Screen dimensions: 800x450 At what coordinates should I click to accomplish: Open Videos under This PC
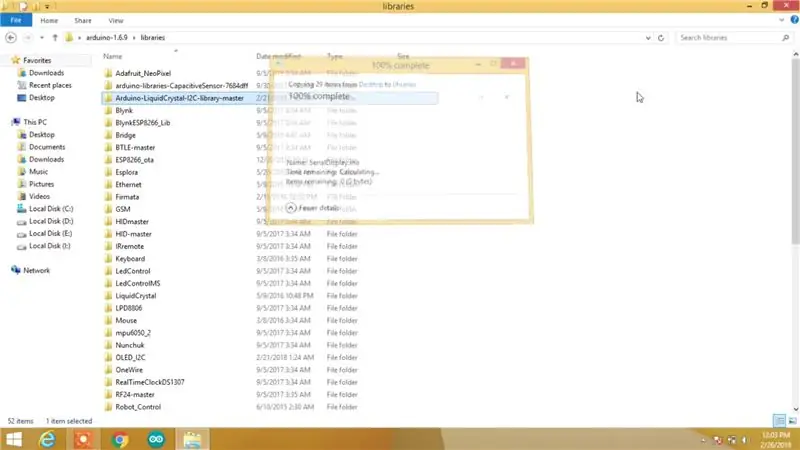tap(39, 196)
